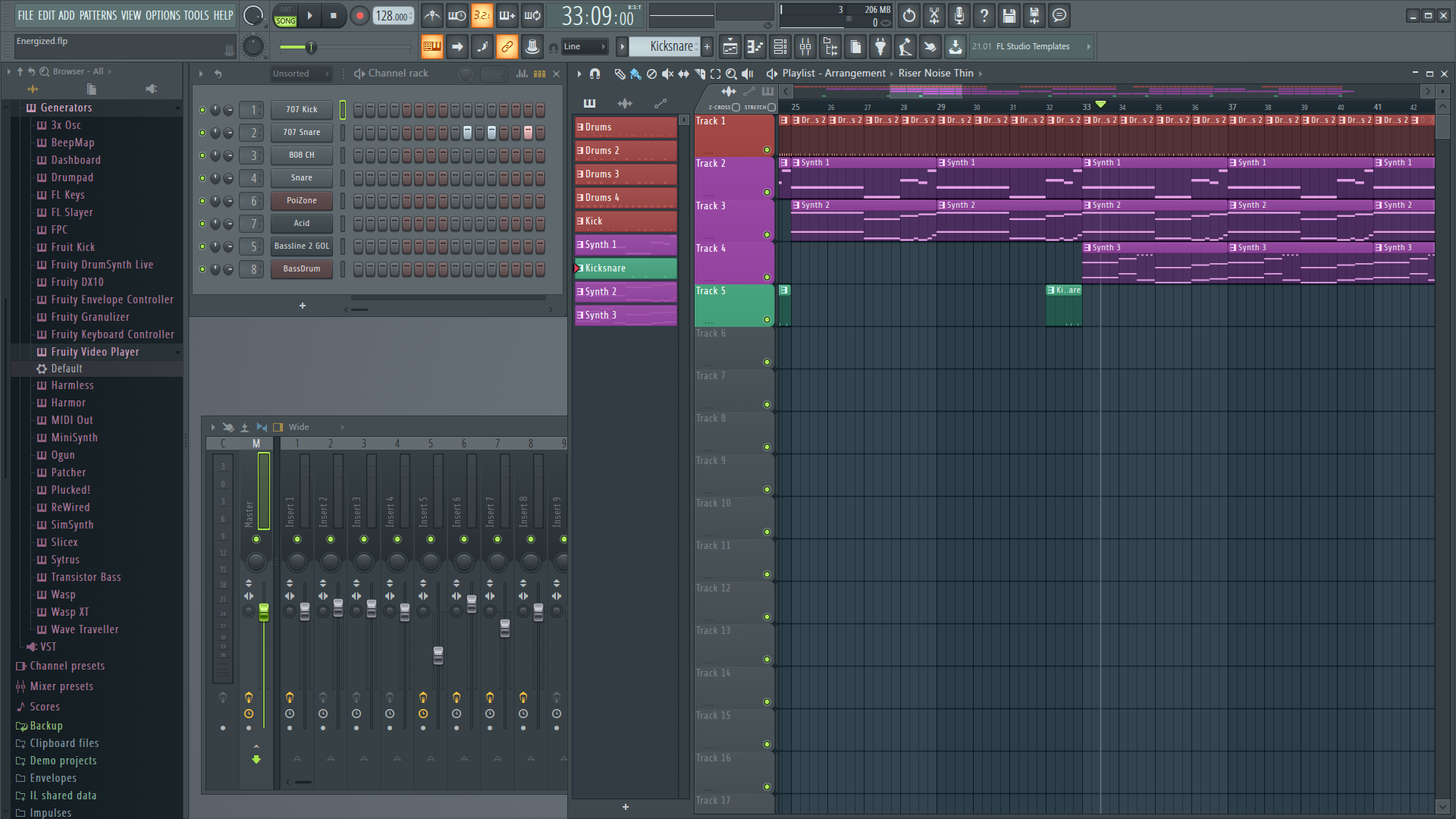The width and height of the screenshot is (1456, 819).
Task: Click the Ki..are clip on Track 5
Action: pyautogui.click(x=1063, y=306)
